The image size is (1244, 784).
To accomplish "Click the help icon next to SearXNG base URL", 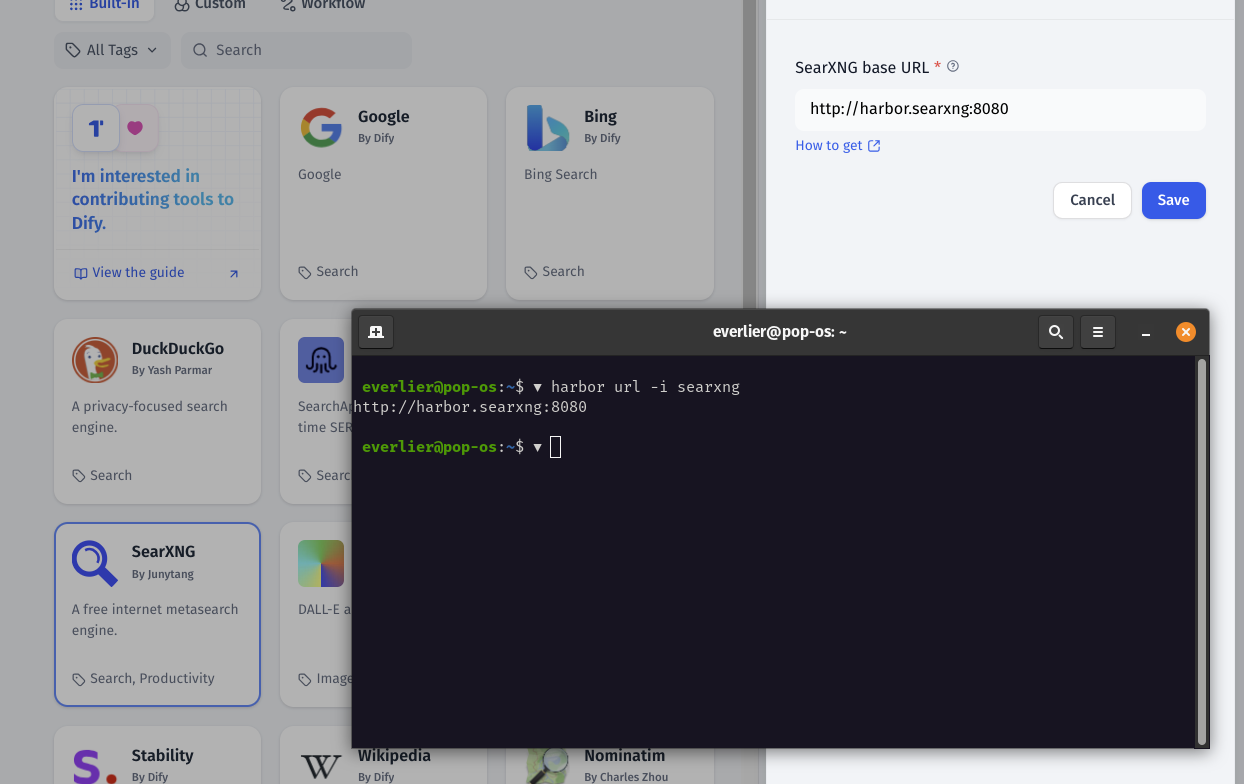I will click(953, 67).
